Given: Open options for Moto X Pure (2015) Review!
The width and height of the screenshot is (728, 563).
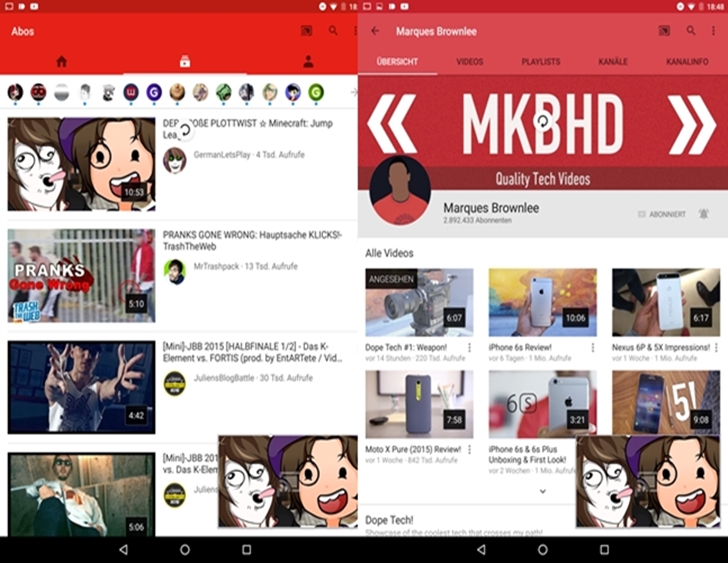Looking at the screenshot, I should 469,449.
